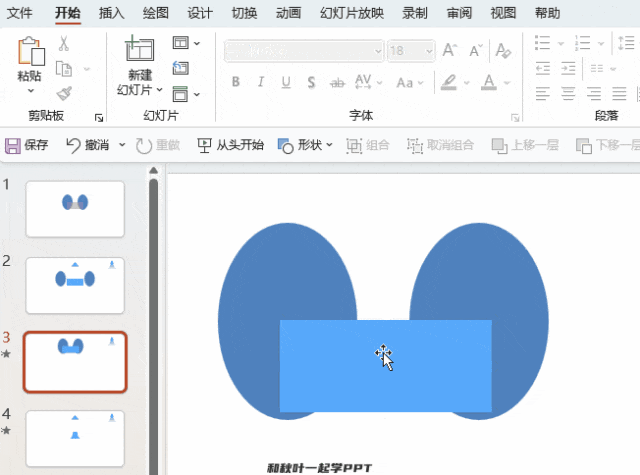Click the increase indent icon
This screenshot has width=640, height=475.
pos(568,68)
